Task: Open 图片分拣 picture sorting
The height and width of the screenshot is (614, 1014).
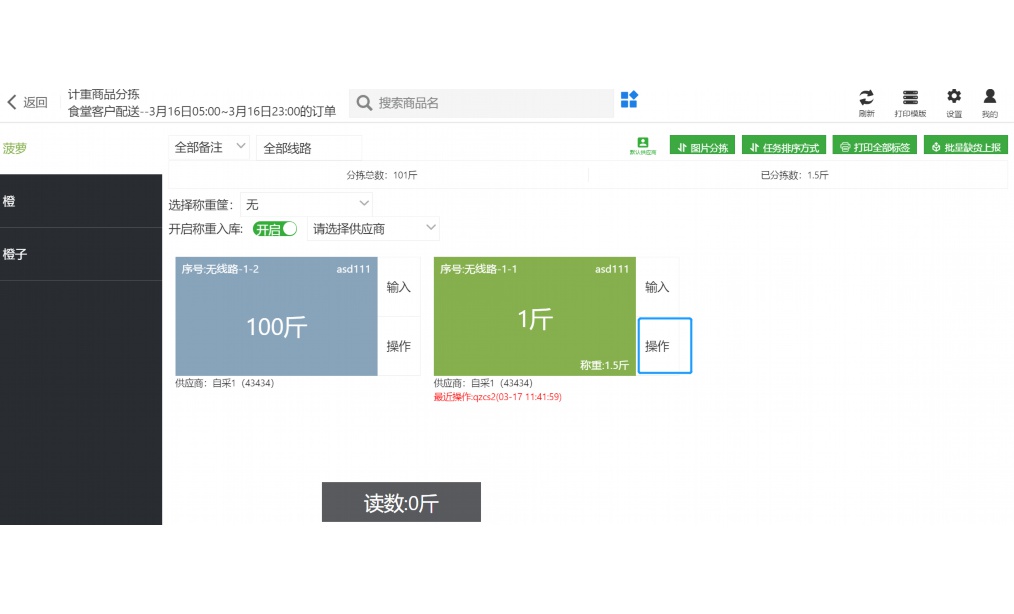Action: pyautogui.click(x=702, y=144)
